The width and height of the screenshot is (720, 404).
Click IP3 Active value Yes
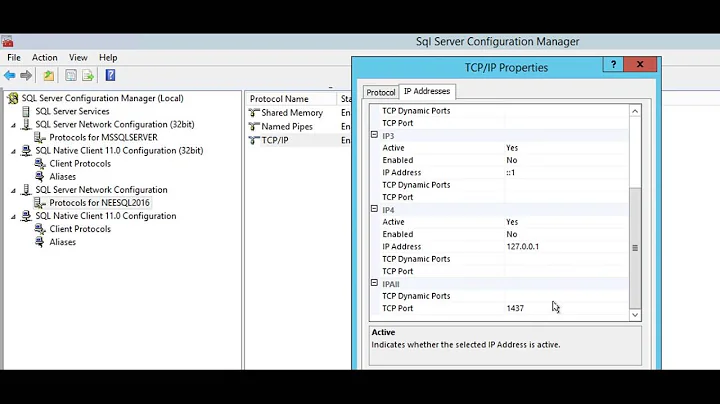click(512, 148)
